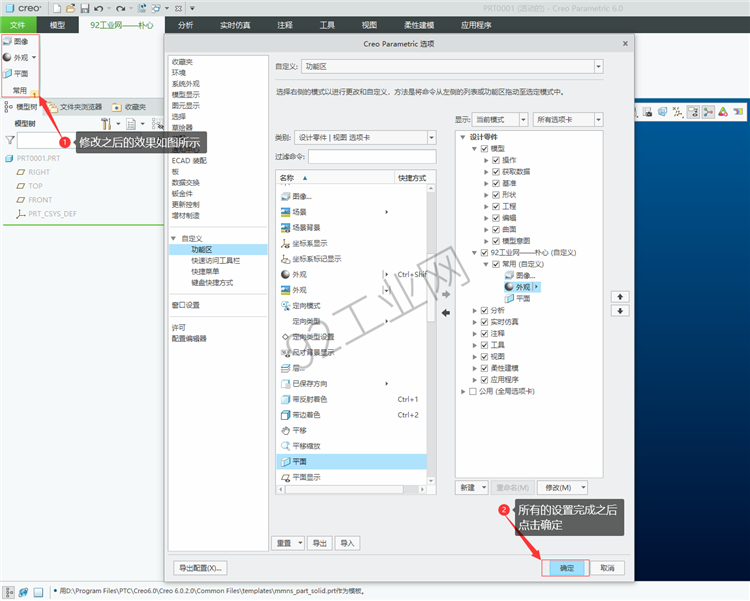Click the 确定 button

566,568
